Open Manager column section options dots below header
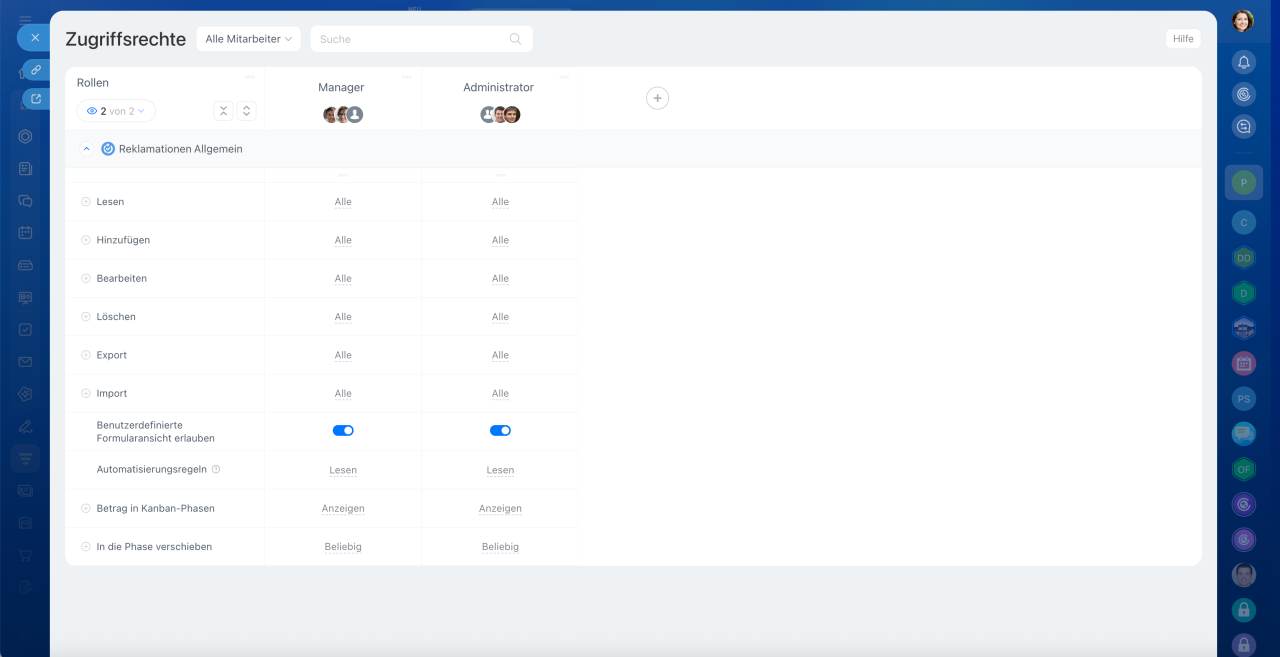This screenshot has height=657, width=1280. tap(343, 174)
